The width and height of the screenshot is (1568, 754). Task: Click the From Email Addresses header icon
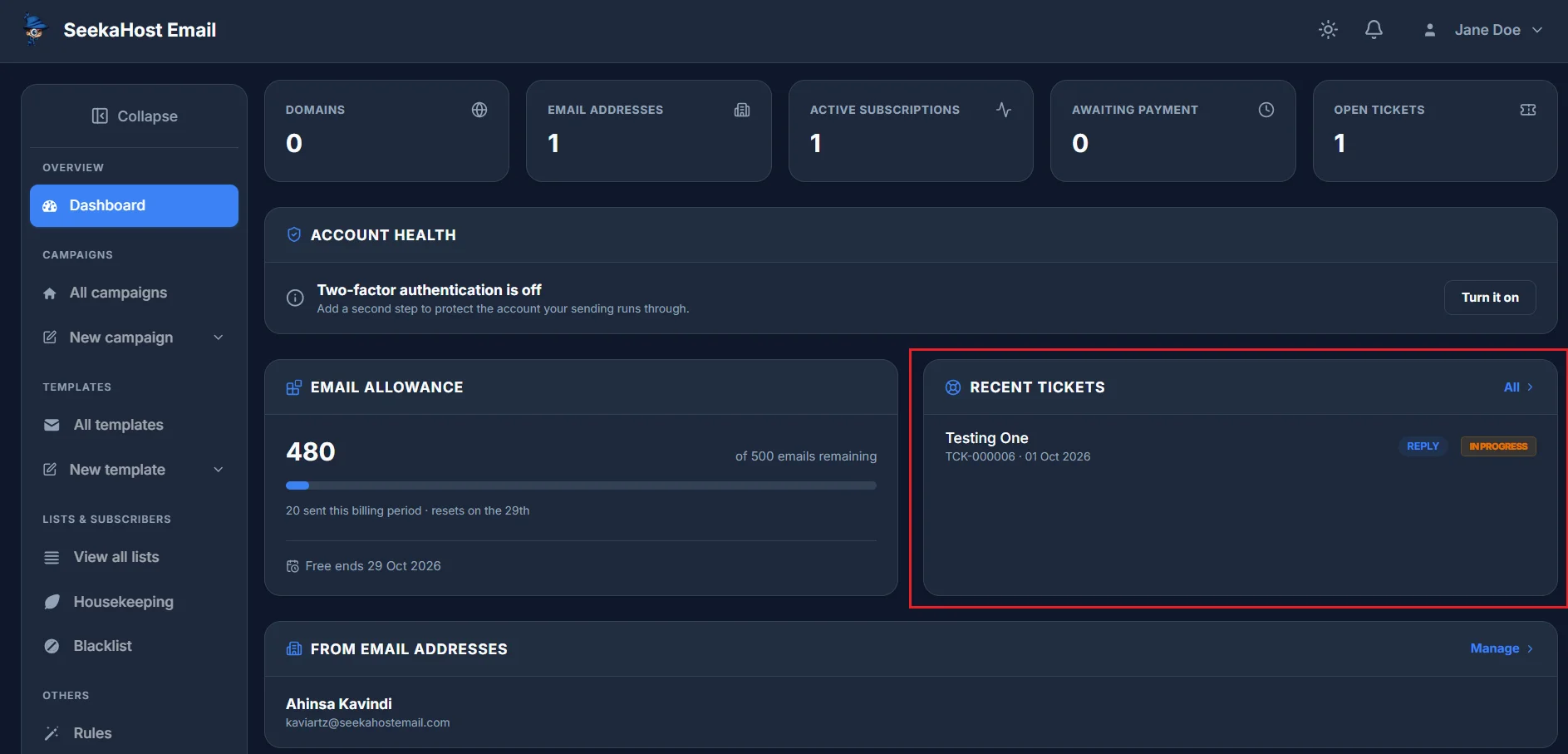[x=294, y=649]
